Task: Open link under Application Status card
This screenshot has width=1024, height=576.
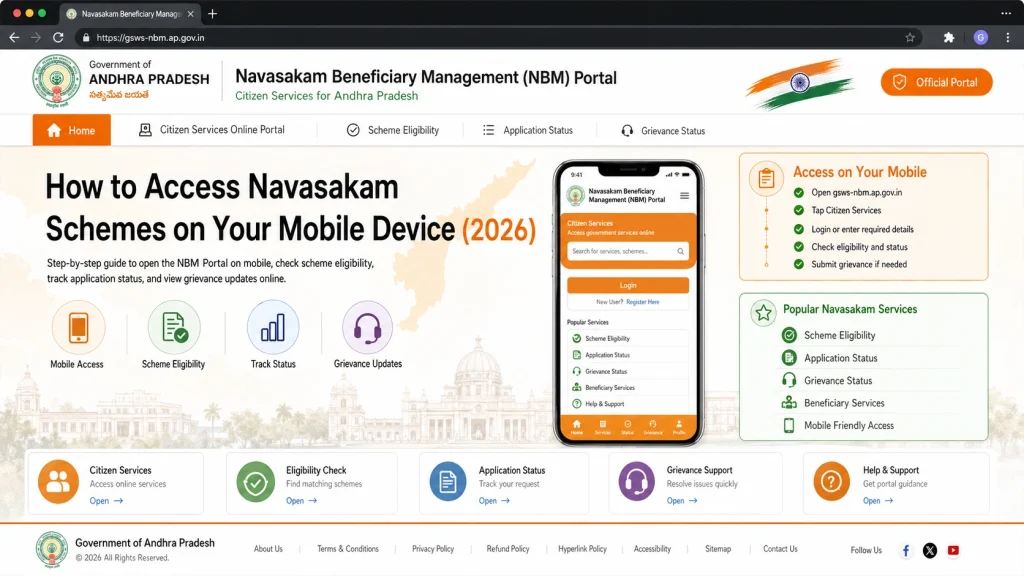Action: [x=494, y=501]
